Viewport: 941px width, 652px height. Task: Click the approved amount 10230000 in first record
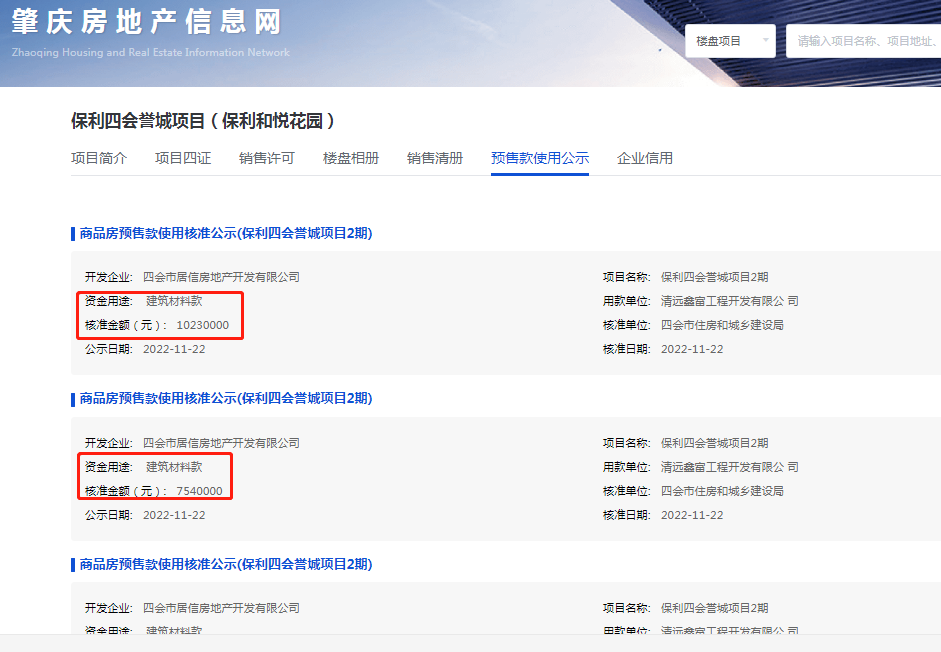202,325
